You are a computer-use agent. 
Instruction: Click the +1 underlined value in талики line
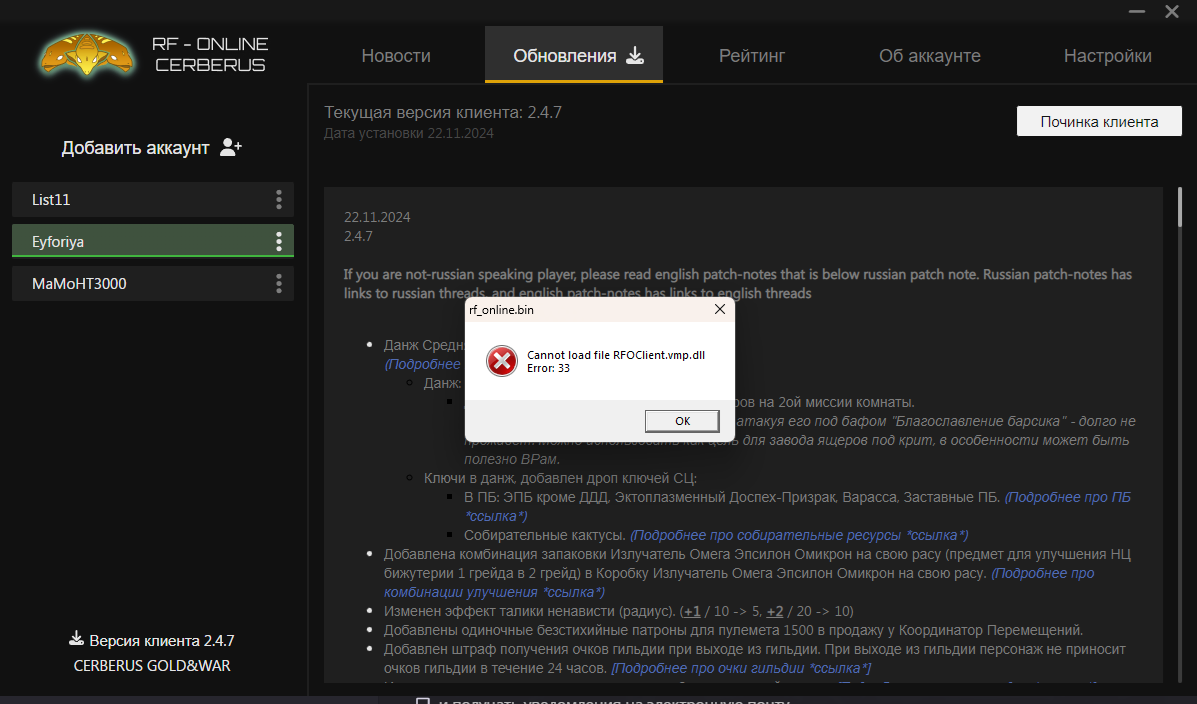pos(692,612)
